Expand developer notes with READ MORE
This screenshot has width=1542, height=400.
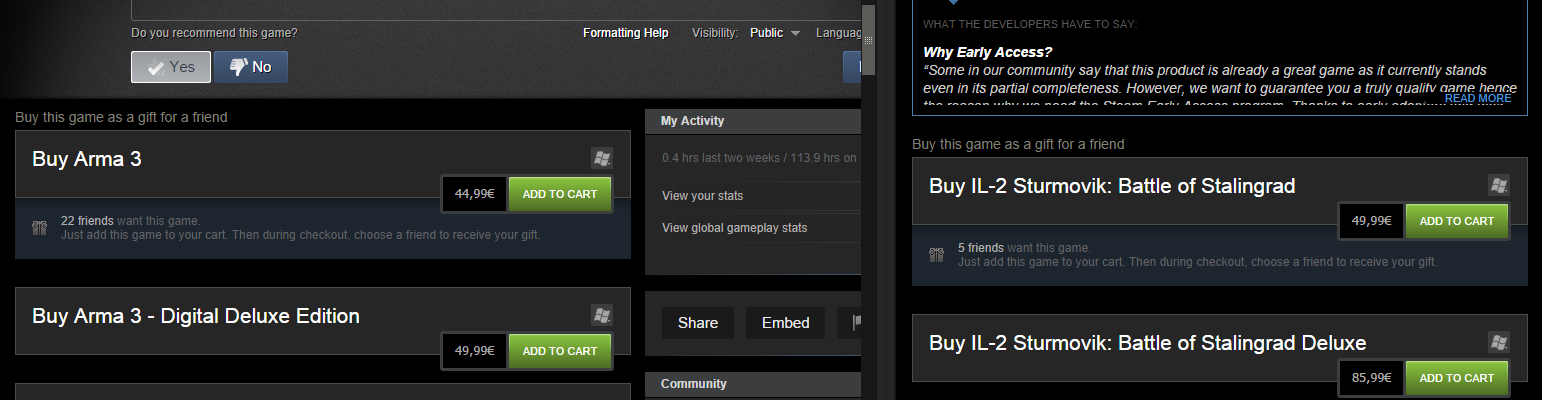(1478, 98)
